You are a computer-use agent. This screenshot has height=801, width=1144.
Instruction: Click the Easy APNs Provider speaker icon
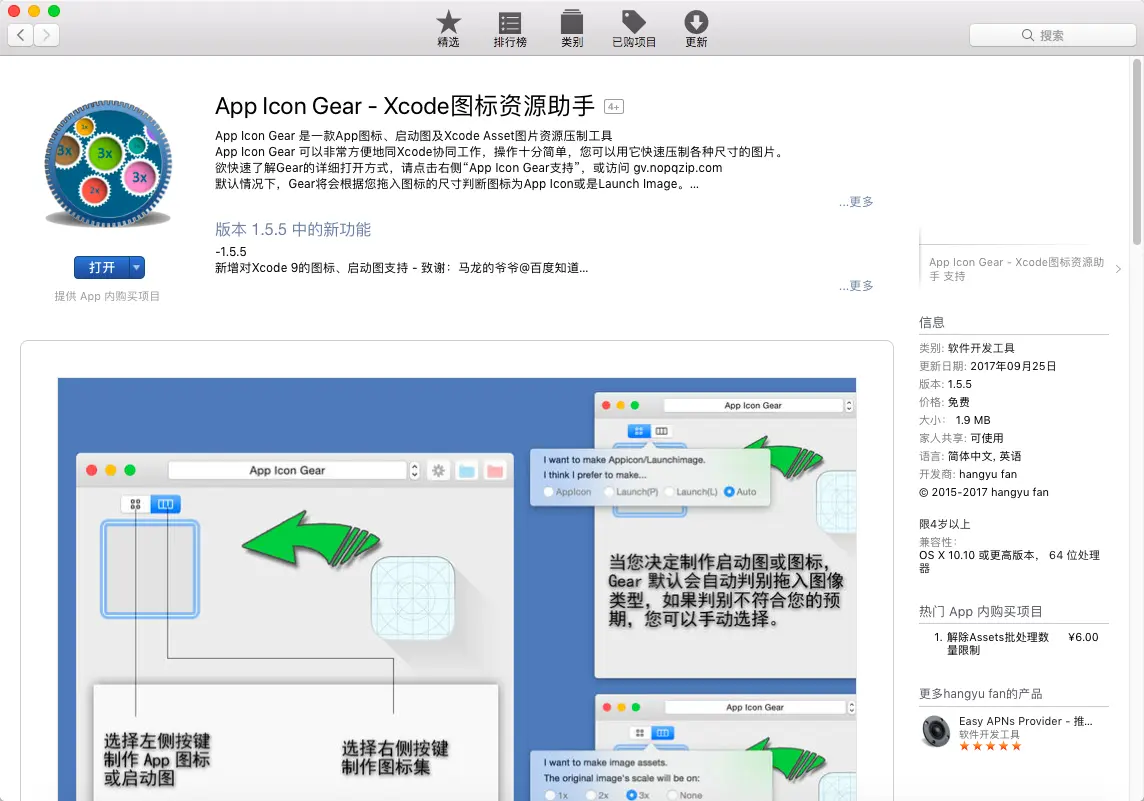pos(936,732)
